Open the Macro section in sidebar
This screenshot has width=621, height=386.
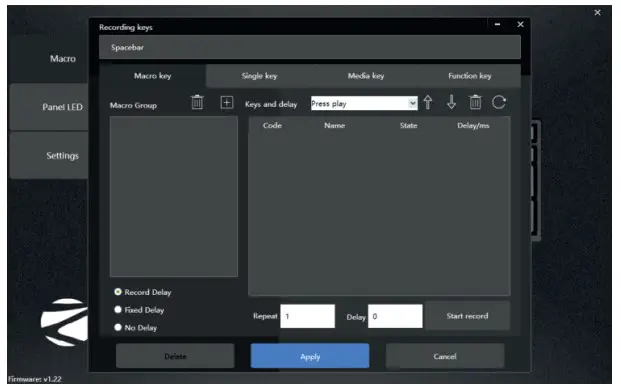coord(49,59)
